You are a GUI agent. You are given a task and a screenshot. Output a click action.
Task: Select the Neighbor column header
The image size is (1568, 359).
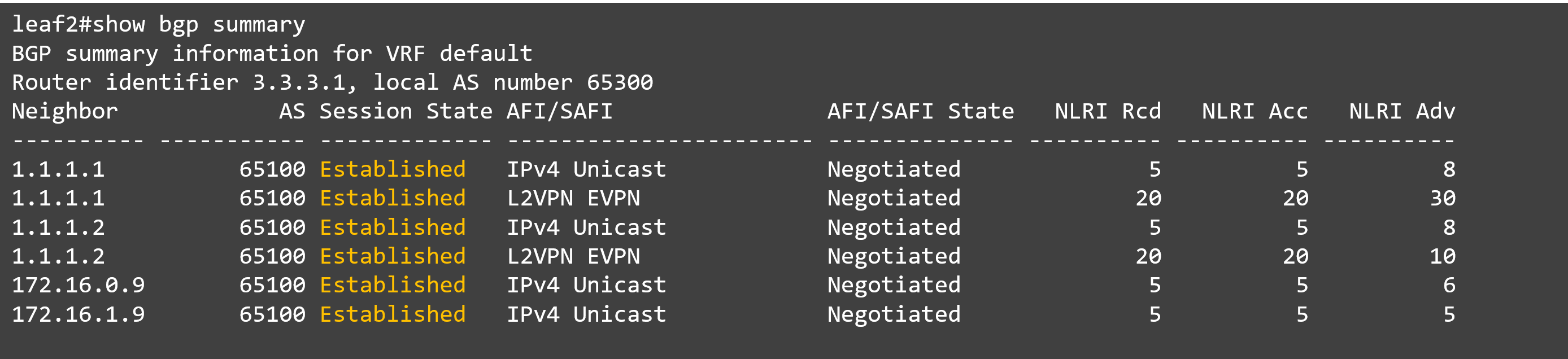point(64,111)
